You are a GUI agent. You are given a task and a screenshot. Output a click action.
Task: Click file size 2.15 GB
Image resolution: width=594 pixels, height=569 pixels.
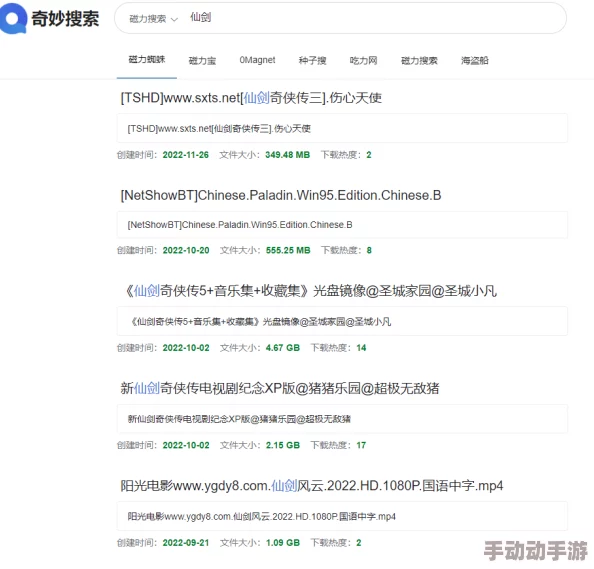pyautogui.click(x=283, y=445)
